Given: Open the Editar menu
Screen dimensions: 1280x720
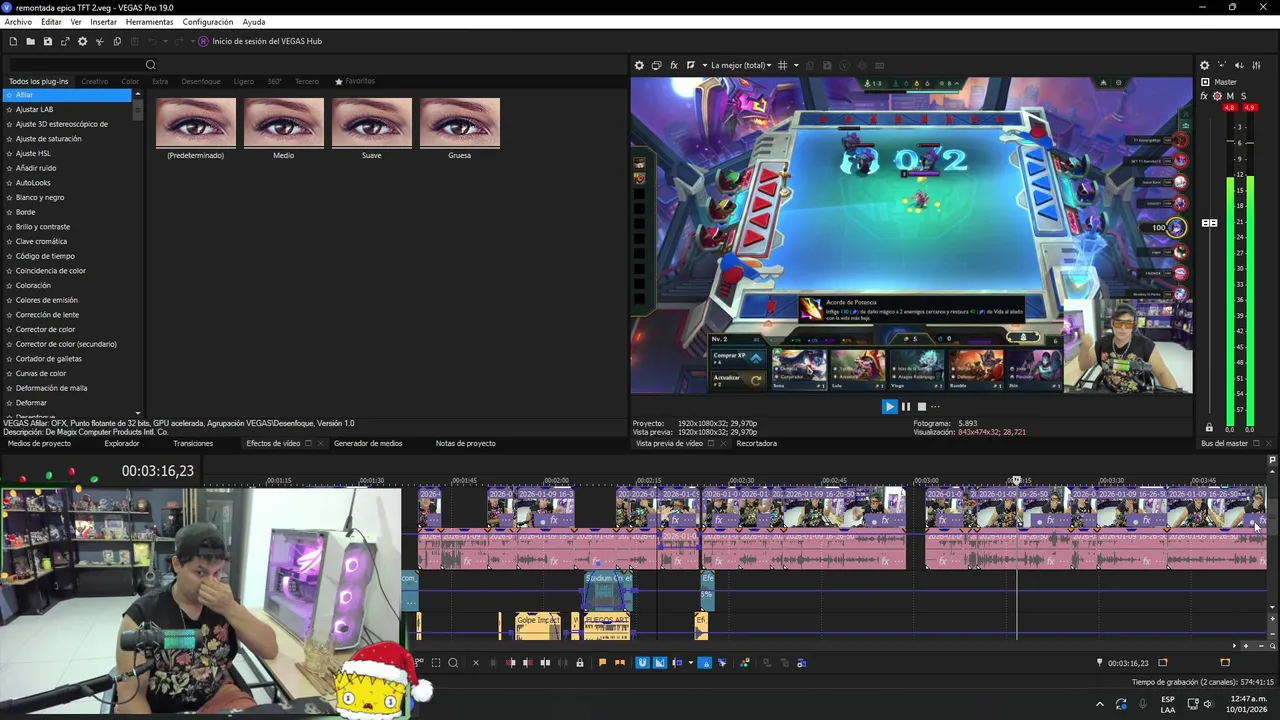Looking at the screenshot, I should tap(51, 22).
